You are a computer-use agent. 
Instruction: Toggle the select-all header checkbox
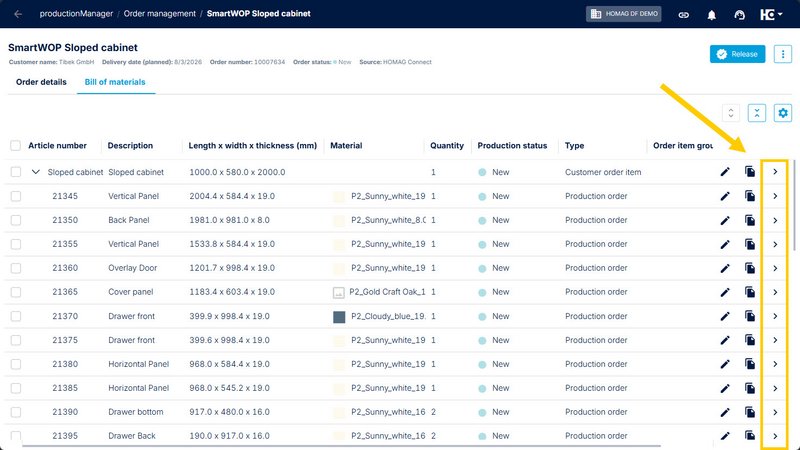15,146
